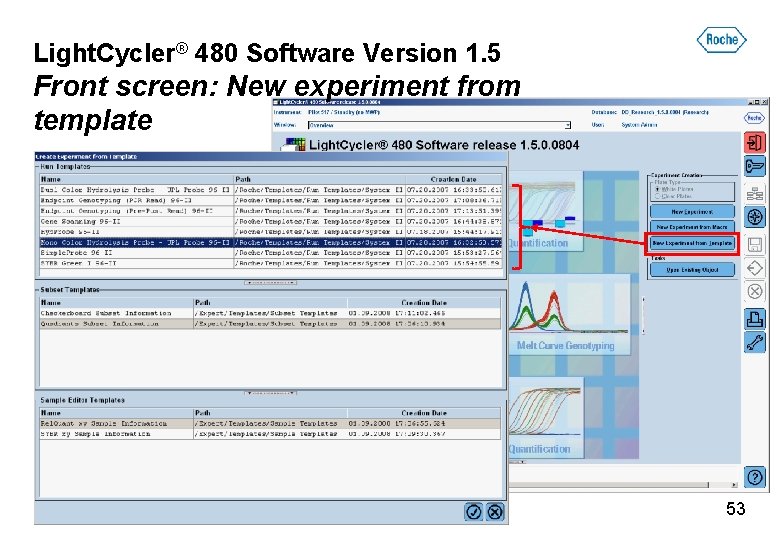Sort Sample Editor Templates by Path header
This screenshot has width=780, height=540.
(x=270, y=413)
